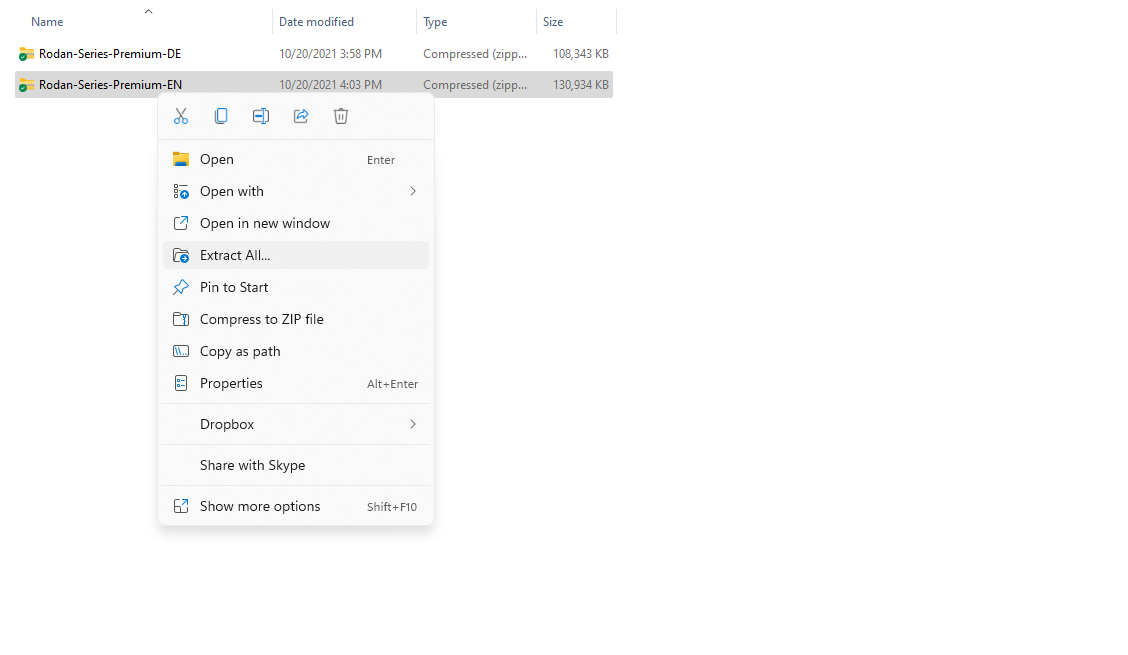The image size is (1128, 655).
Task: Select Extract All from context menu
Action: point(235,255)
